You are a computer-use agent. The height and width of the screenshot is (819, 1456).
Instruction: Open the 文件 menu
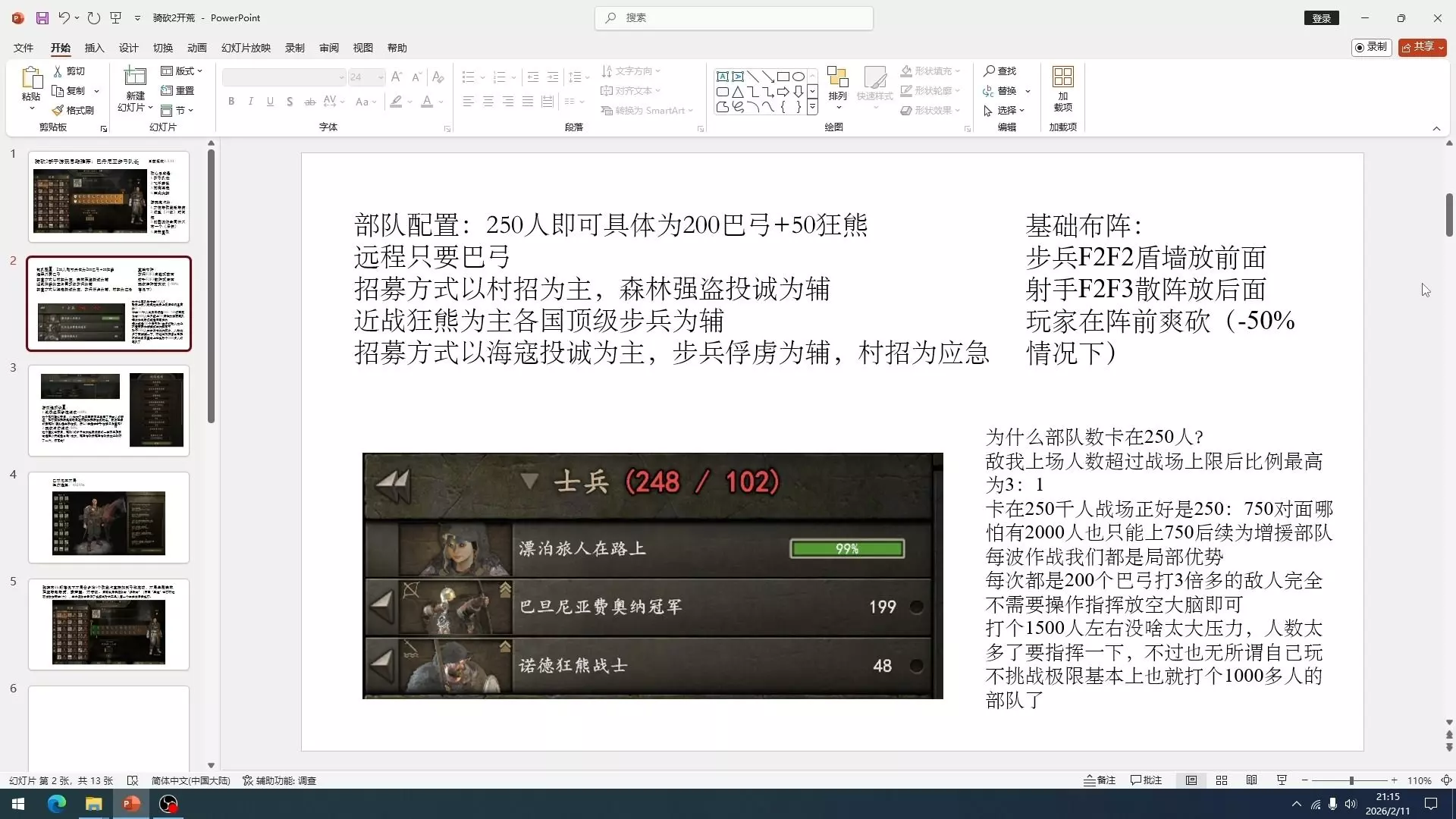(x=24, y=48)
